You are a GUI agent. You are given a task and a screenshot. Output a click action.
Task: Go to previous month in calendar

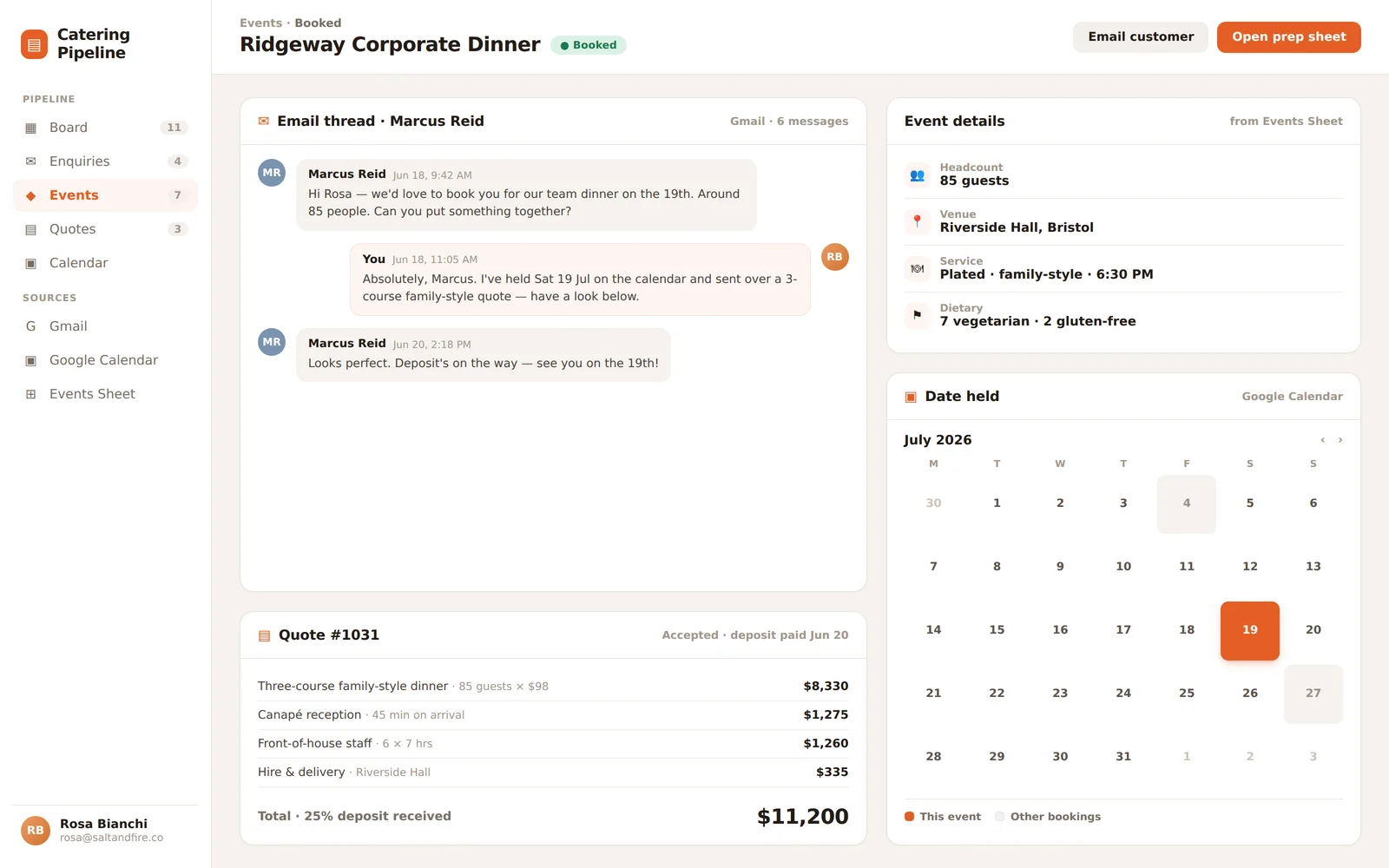[x=1323, y=440]
